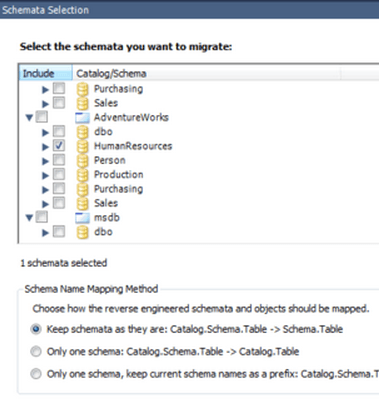Select dbo label under msdb
Screen dimensions: 379x401
103,232
